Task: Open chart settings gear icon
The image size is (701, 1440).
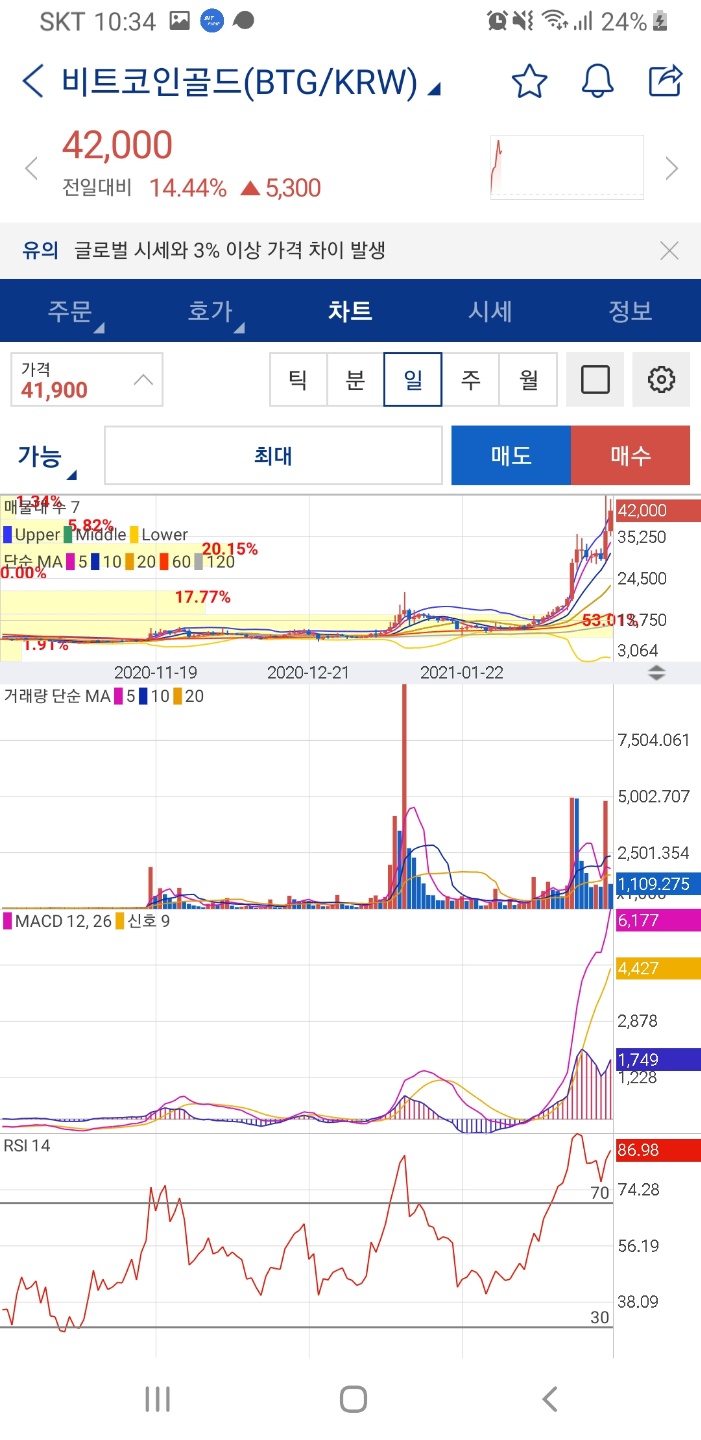Action: (x=661, y=380)
